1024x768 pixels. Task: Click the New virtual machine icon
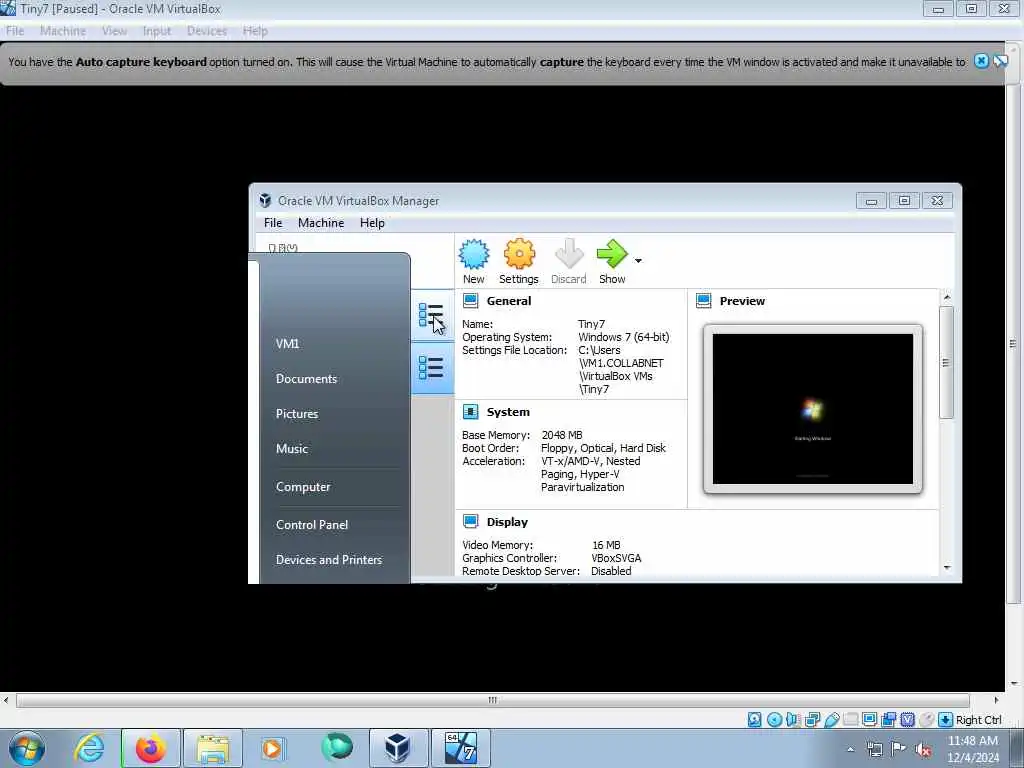(x=473, y=254)
